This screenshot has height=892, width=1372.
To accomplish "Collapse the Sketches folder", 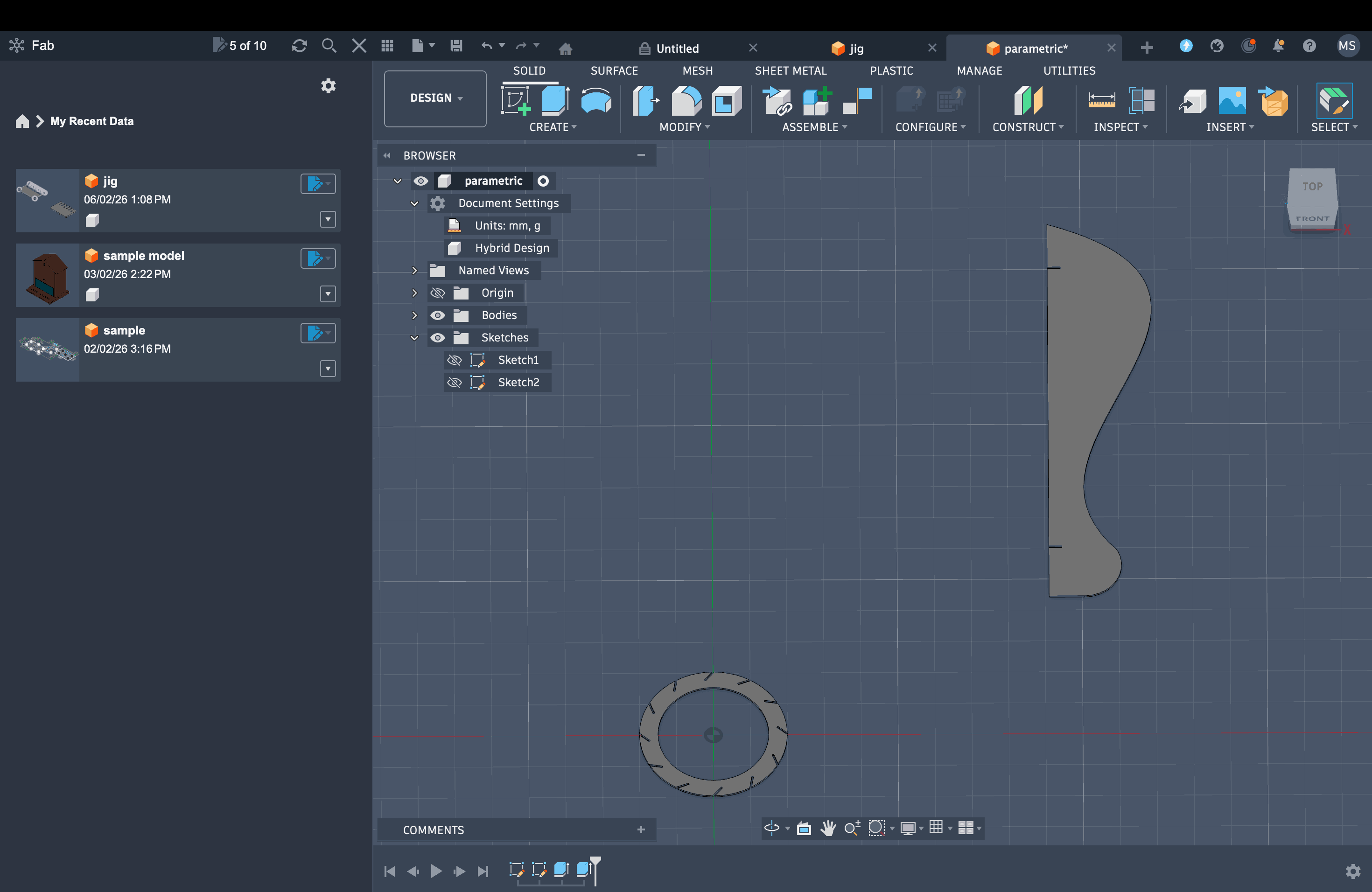I will point(414,338).
